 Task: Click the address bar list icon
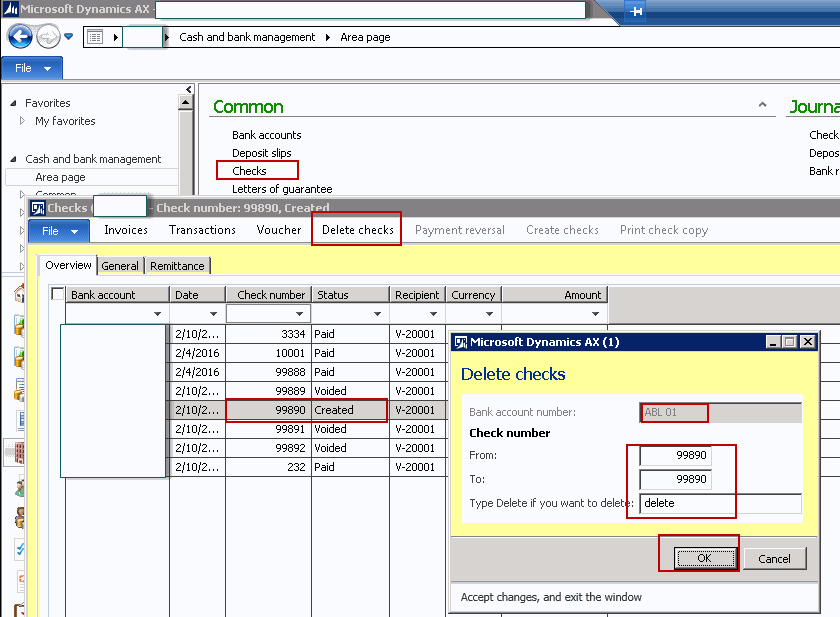tap(95, 37)
